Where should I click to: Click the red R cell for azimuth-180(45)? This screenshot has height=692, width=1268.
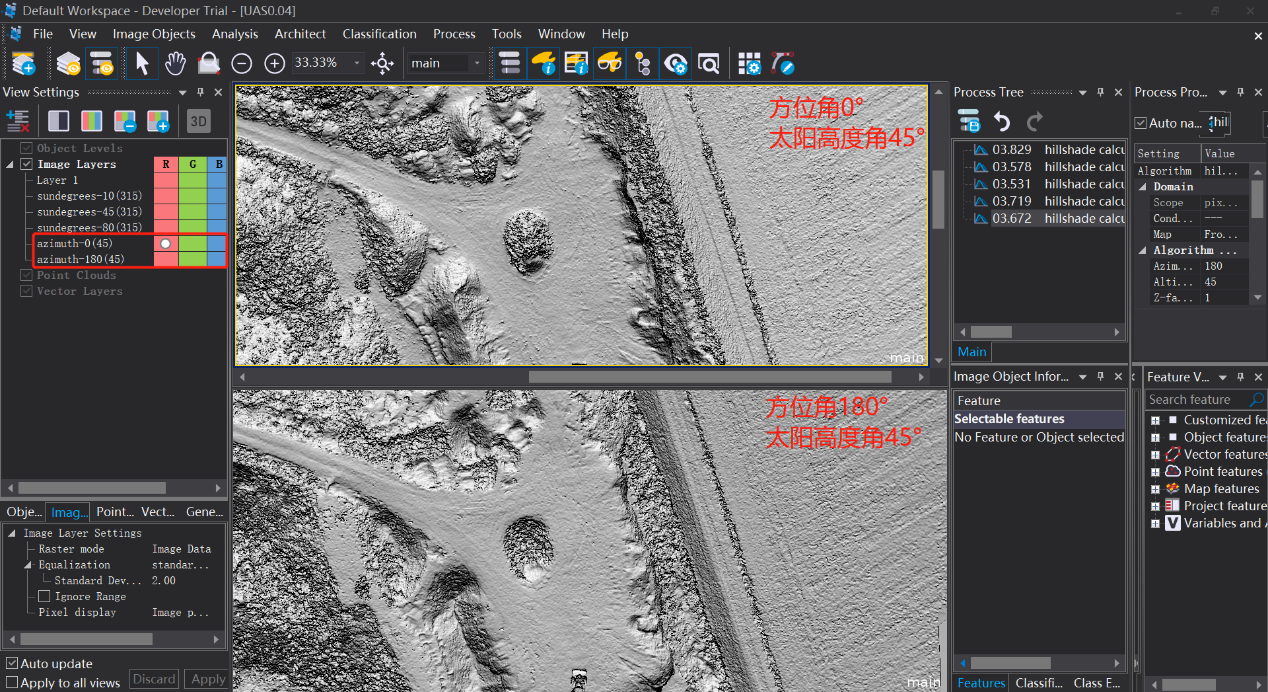165,259
